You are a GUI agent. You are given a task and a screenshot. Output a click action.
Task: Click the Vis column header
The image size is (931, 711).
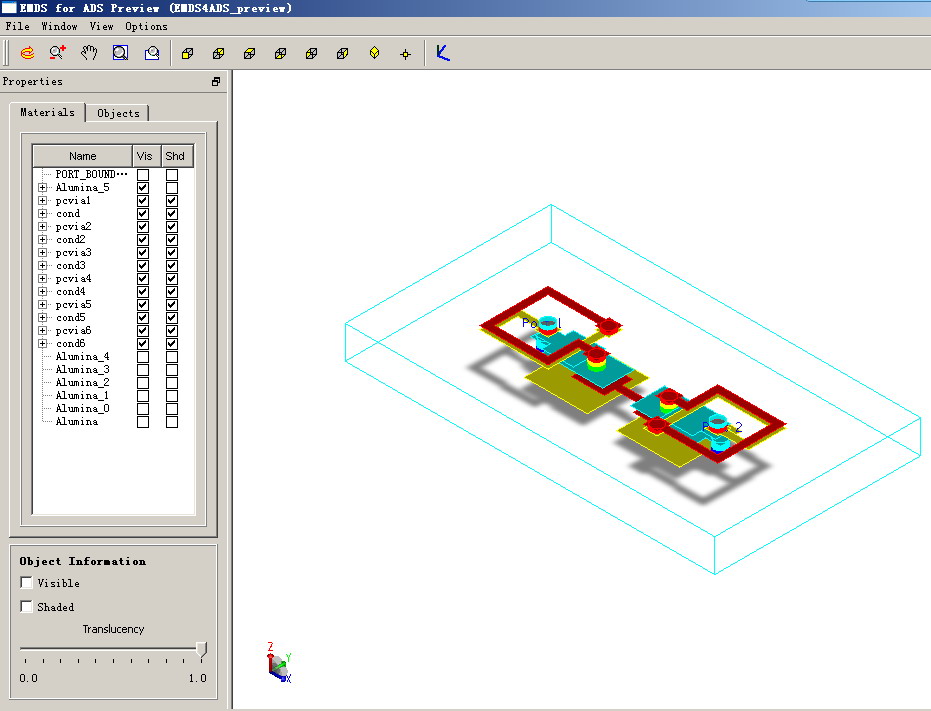coord(144,156)
